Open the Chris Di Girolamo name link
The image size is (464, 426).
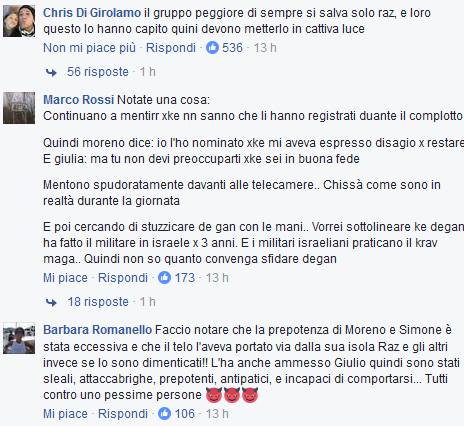tap(92, 13)
